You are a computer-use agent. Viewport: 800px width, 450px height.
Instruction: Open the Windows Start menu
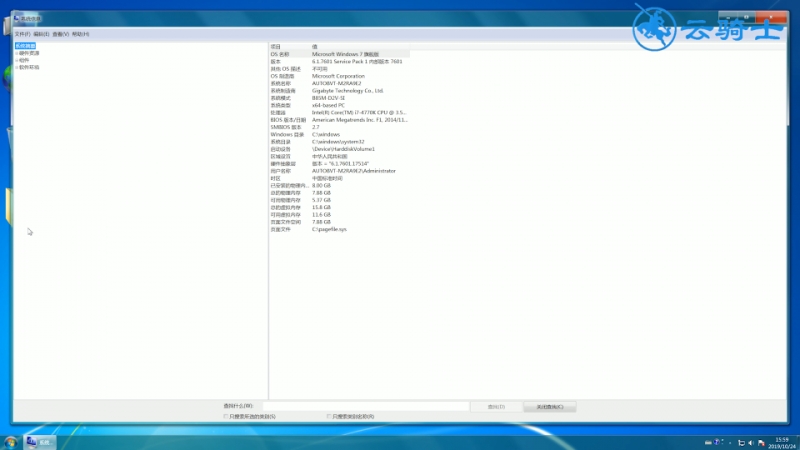point(10,443)
